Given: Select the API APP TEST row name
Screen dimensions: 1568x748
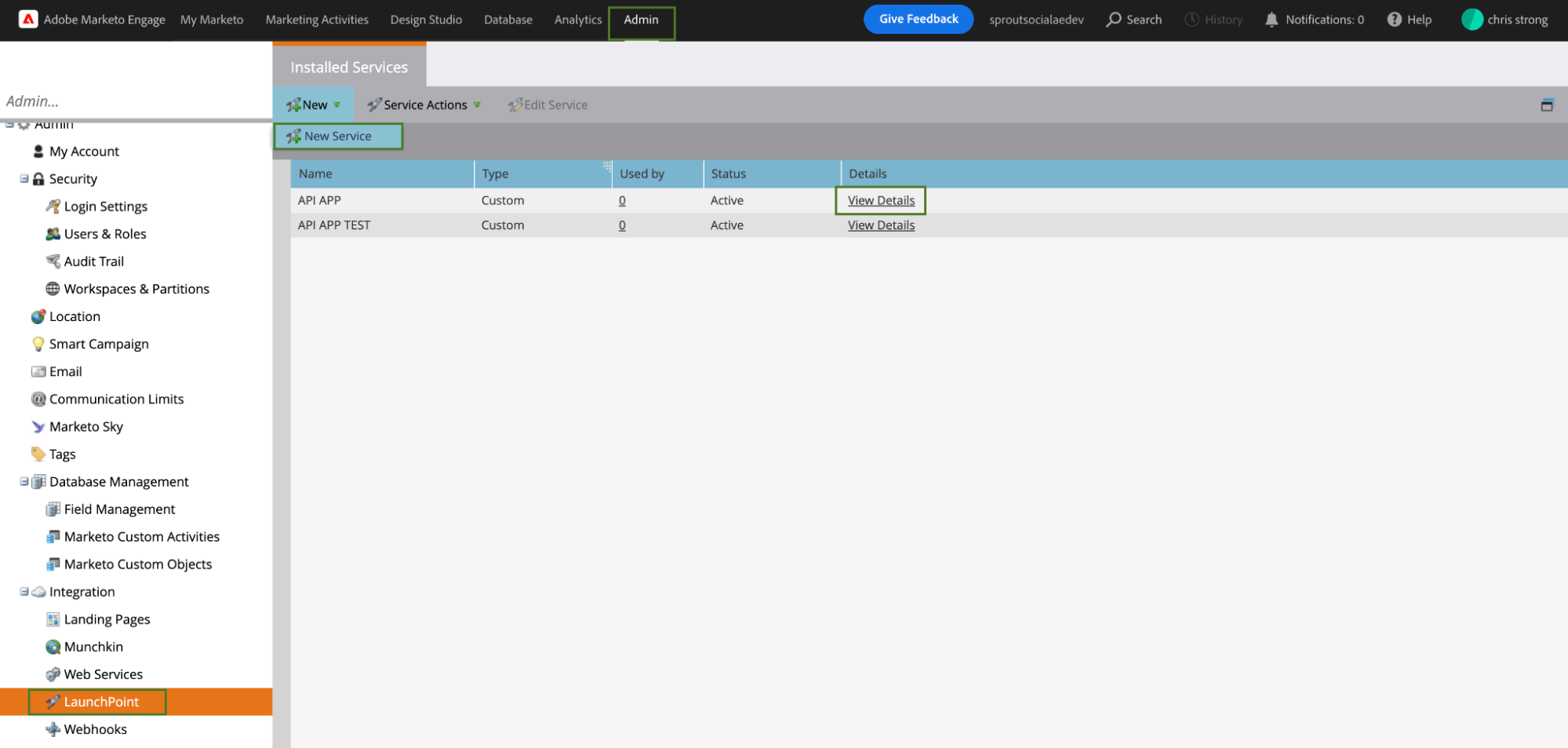Looking at the screenshot, I should (x=334, y=225).
